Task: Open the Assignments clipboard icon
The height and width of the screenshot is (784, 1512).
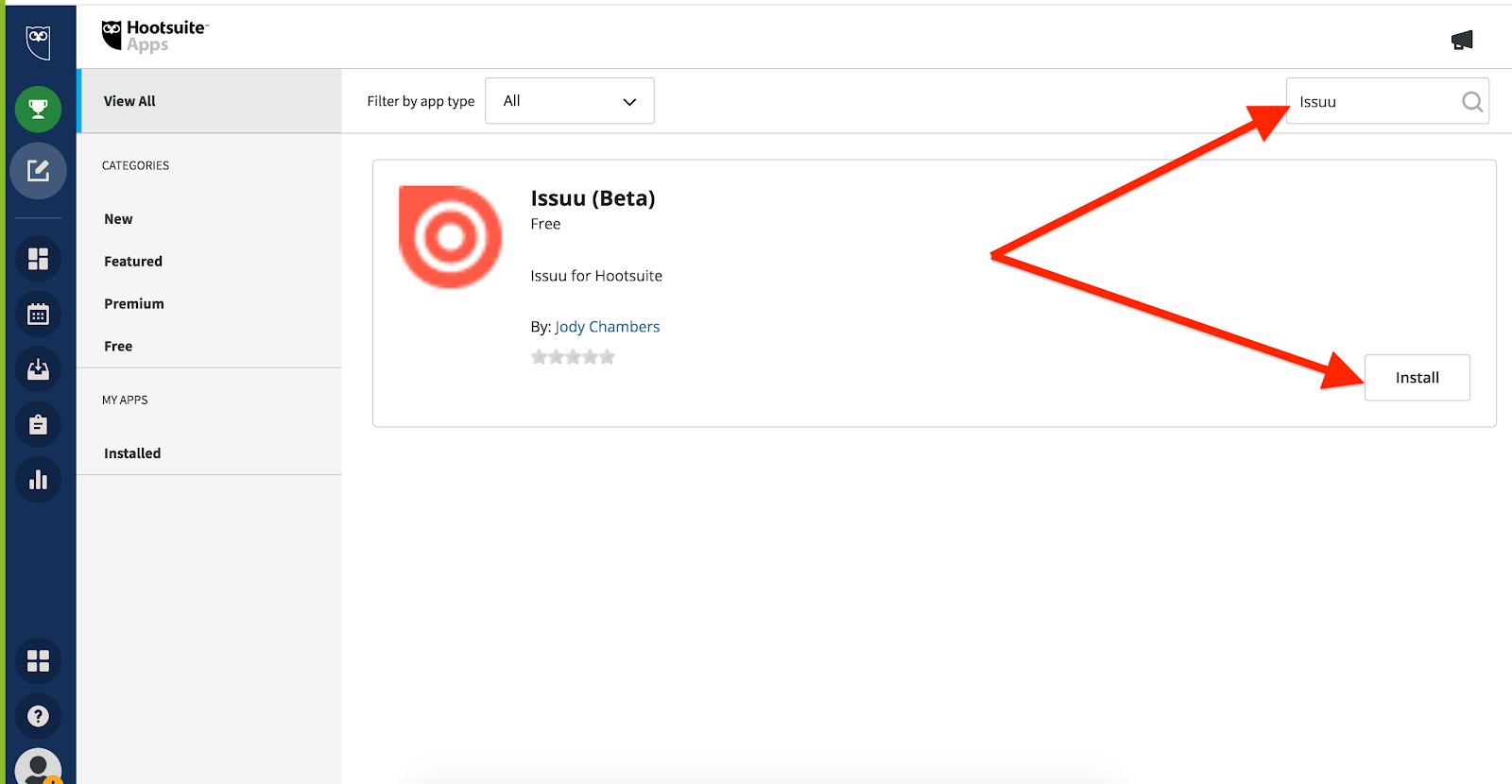Action: tap(38, 425)
